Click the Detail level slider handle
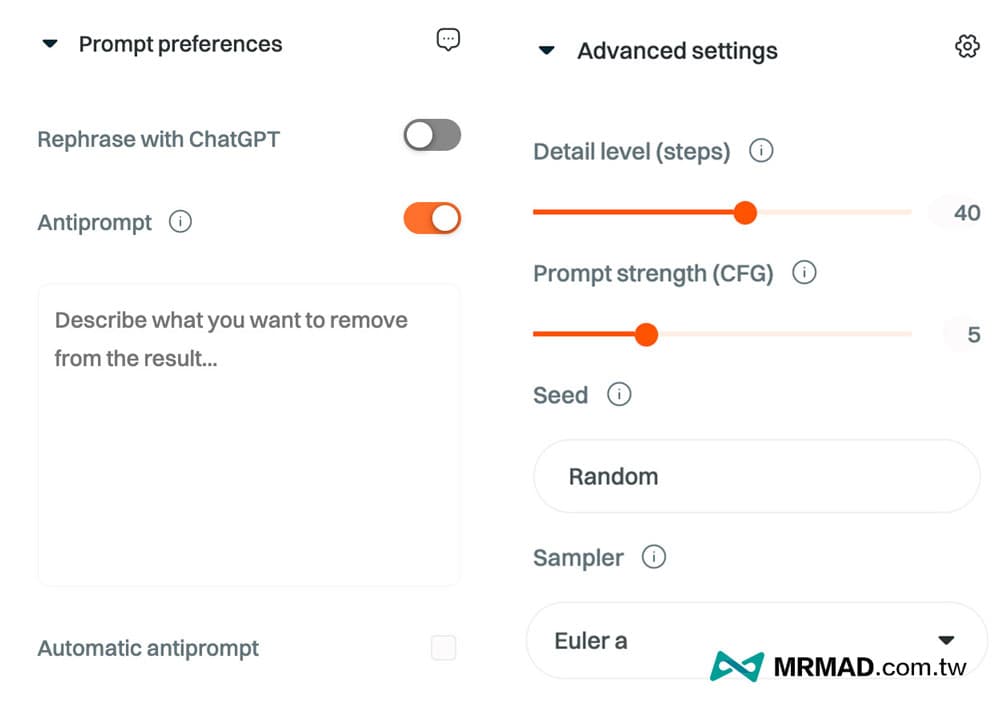The height and width of the screenshot is (701, 1000). click(745, 212)
